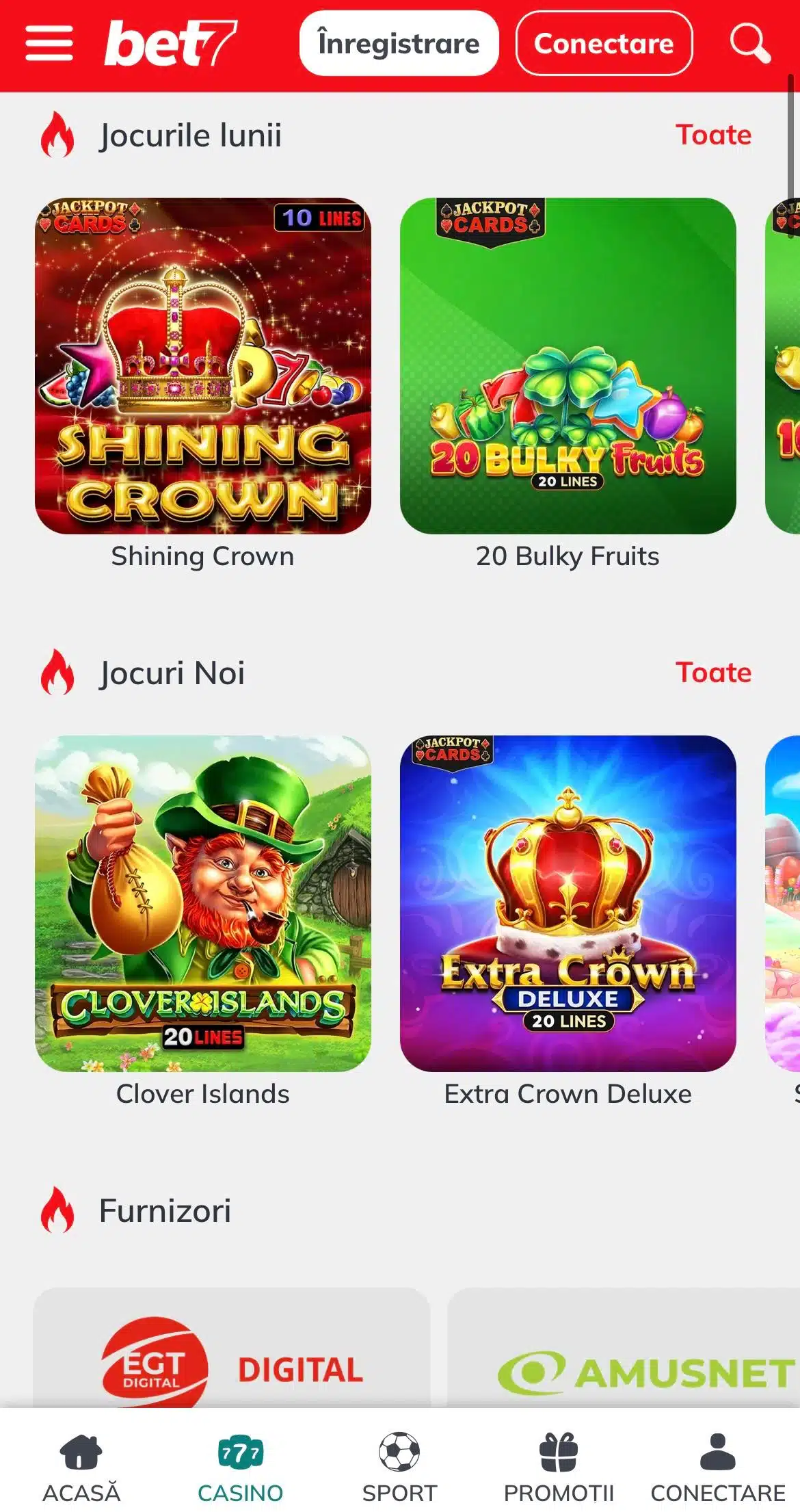Image resolution: width=800 pixels, height=1512 pixels.
Task: Show all Jocurile lunii via Toate
Action: click(713, 135)
